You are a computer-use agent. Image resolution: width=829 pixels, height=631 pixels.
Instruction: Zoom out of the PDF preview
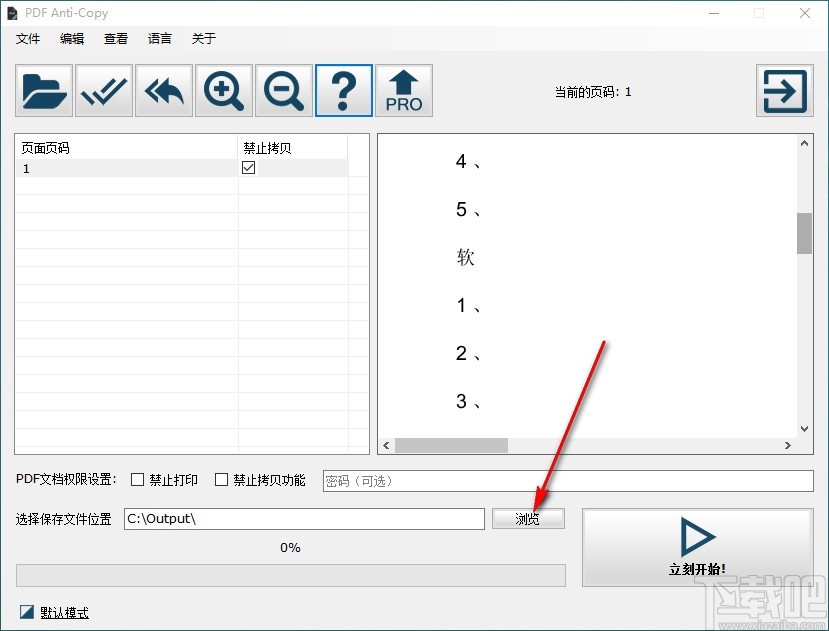click(283, 90)
